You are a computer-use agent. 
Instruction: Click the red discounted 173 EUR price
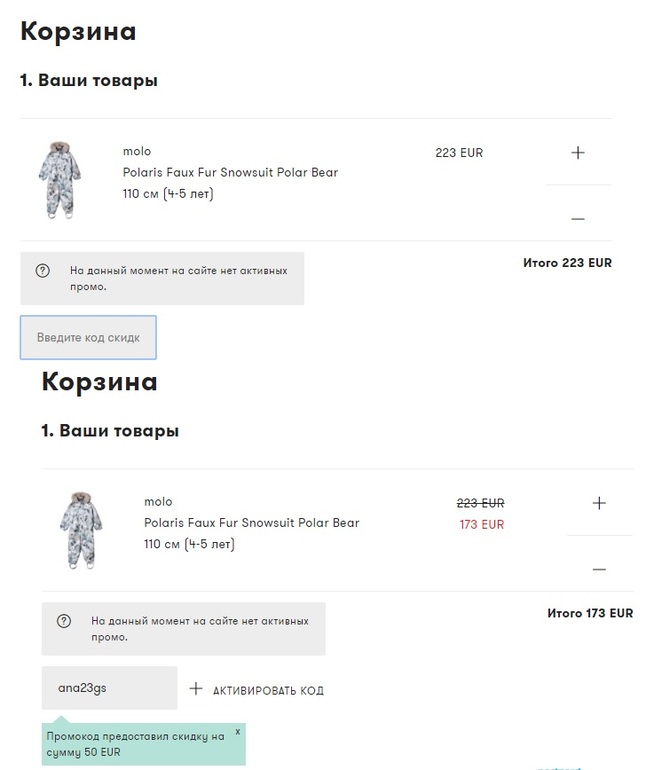point(481,524)
